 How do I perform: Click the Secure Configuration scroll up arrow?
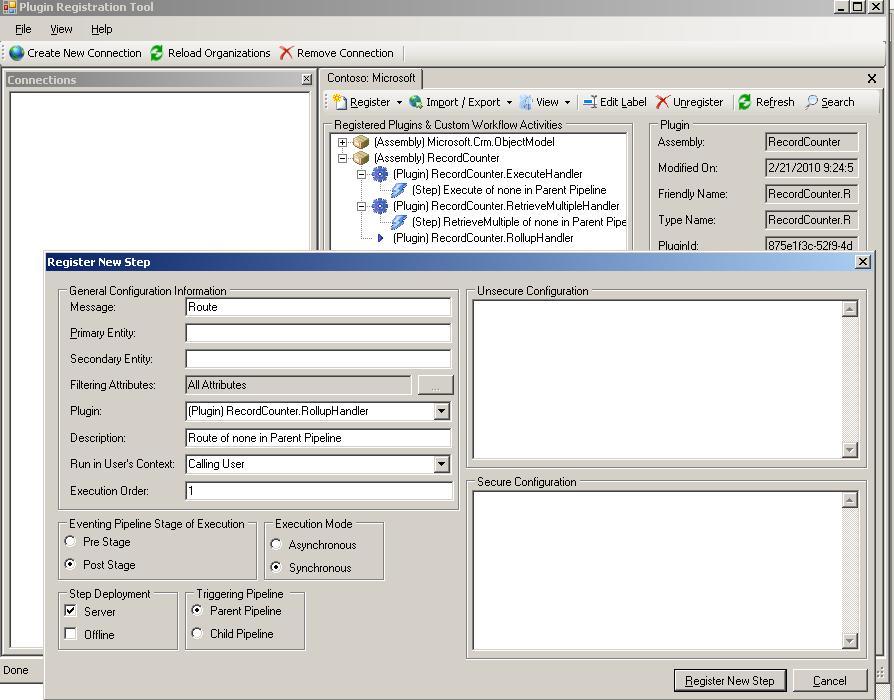850,500
